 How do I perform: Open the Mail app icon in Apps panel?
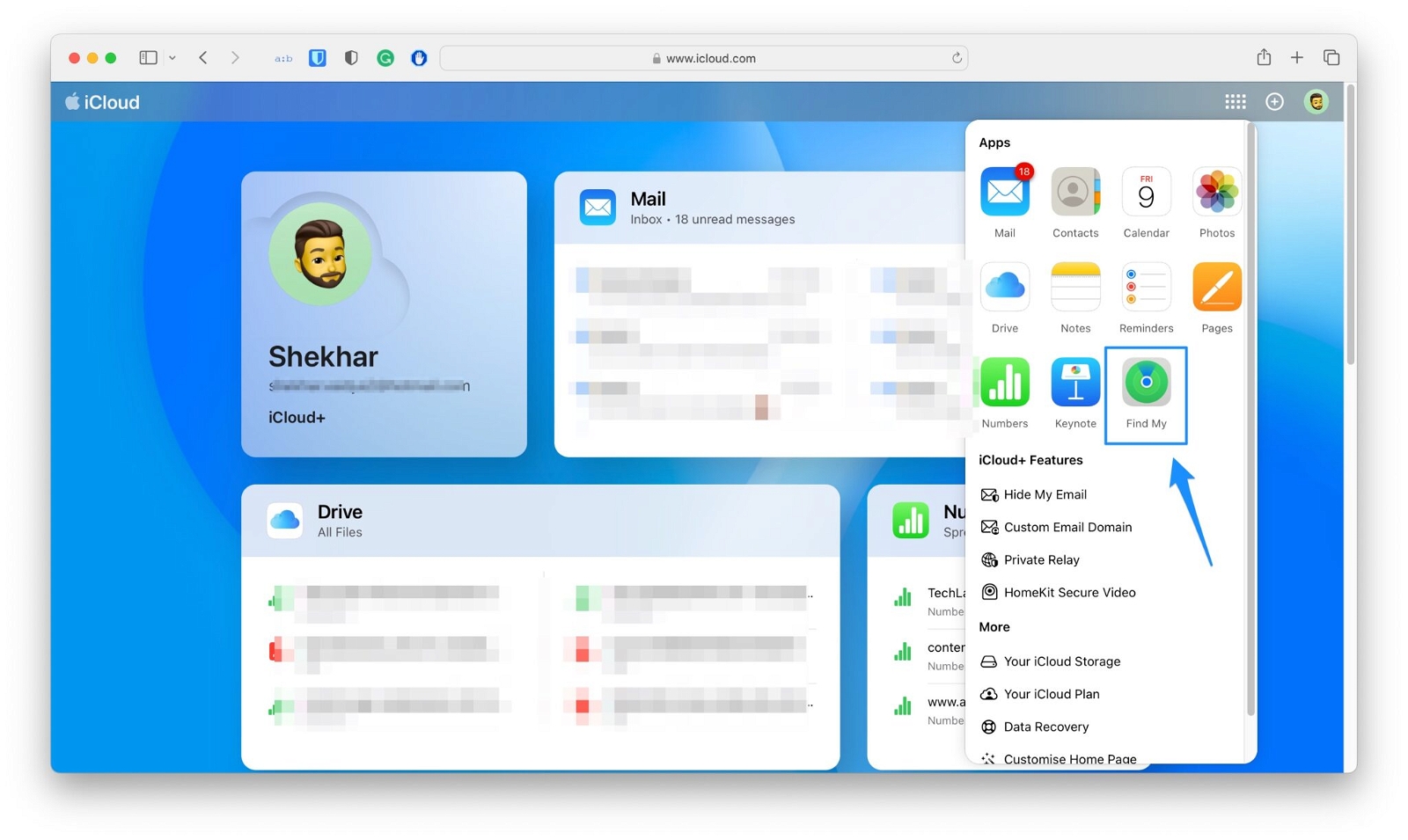(1004, 192)
